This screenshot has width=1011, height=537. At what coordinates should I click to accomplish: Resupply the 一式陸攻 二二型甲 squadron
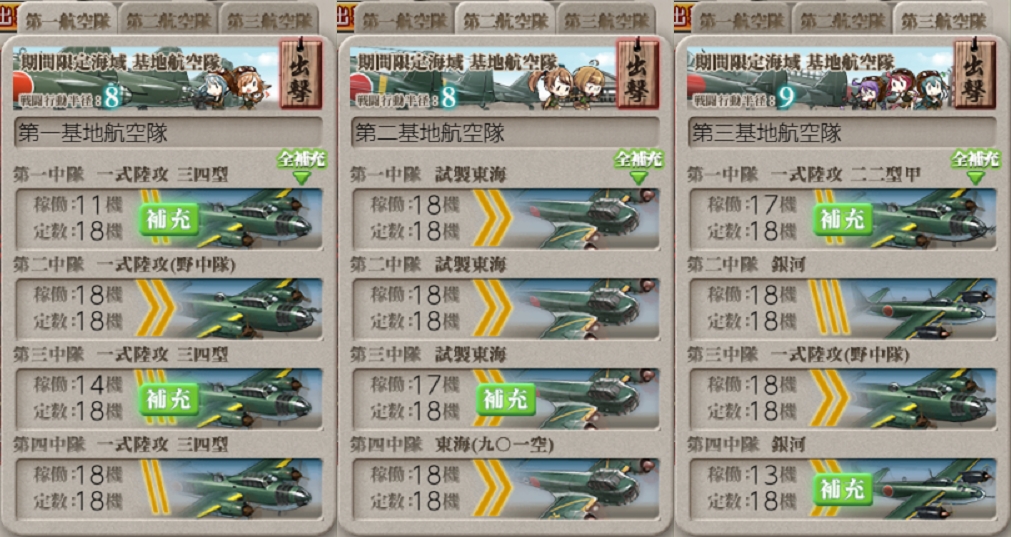843,220
